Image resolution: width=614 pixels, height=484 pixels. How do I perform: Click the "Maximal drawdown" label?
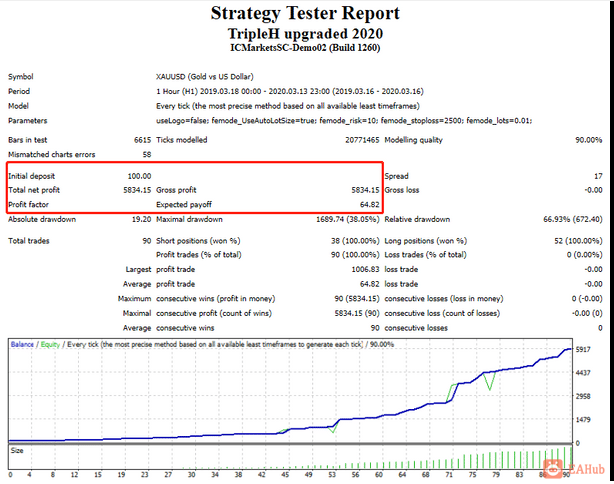[x=189, y=219]
